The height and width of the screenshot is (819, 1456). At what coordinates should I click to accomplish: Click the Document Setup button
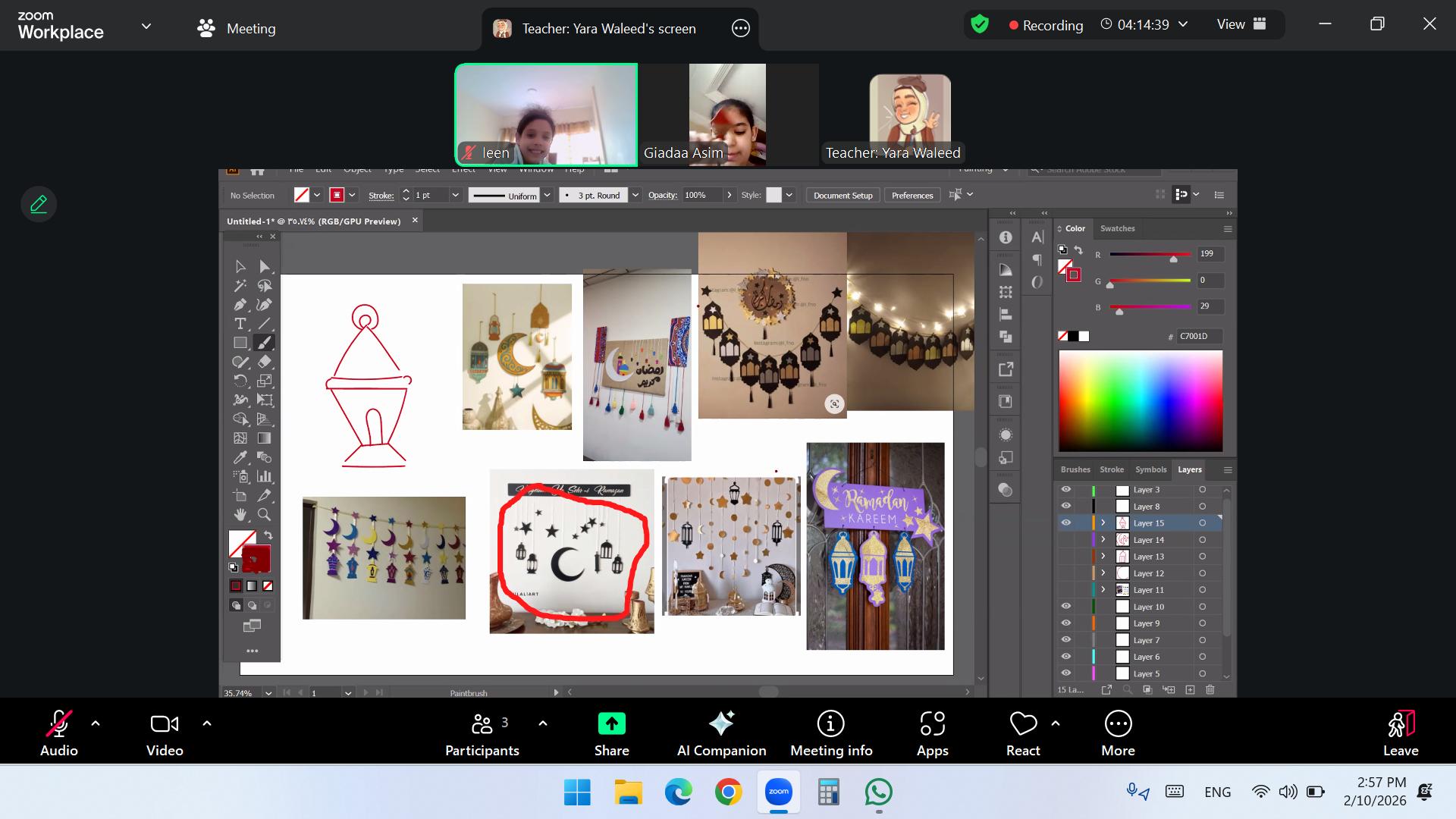coord(843,196)
